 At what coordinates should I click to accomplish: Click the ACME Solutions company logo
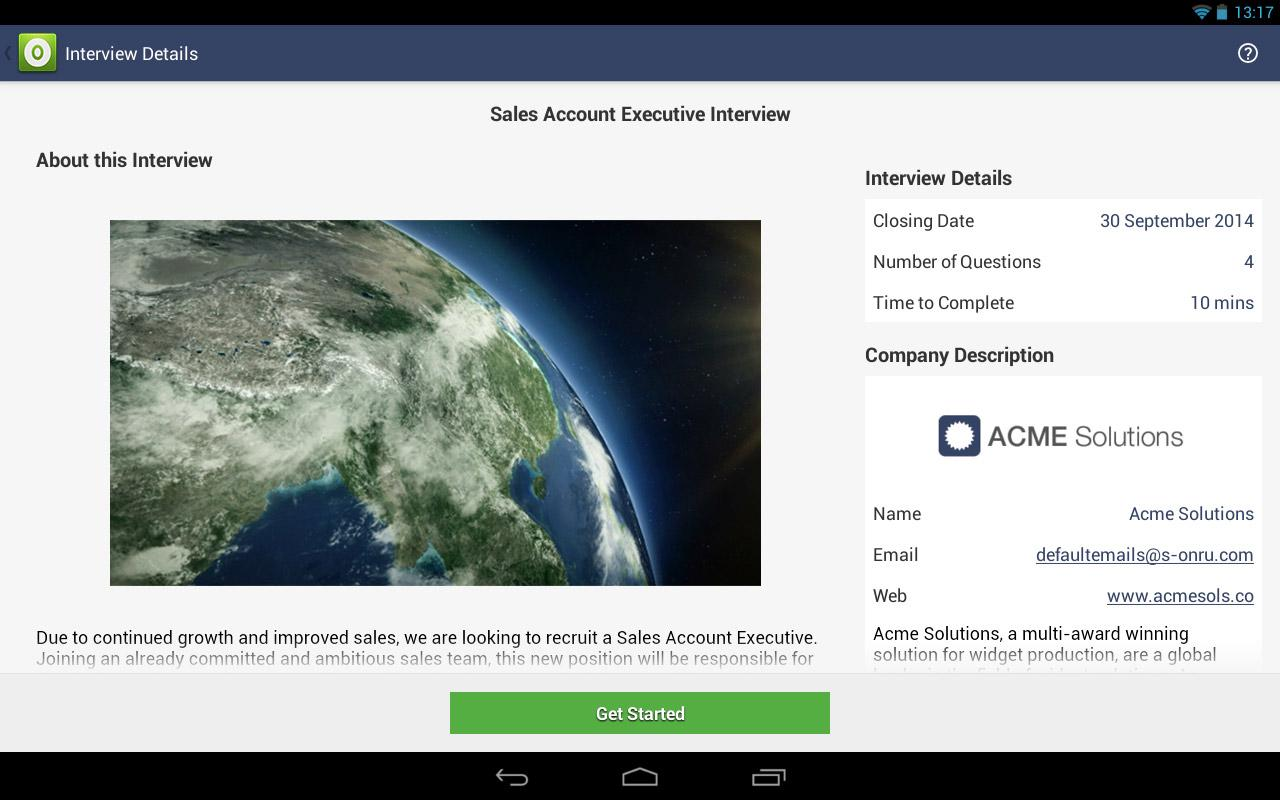[1061, 436]
